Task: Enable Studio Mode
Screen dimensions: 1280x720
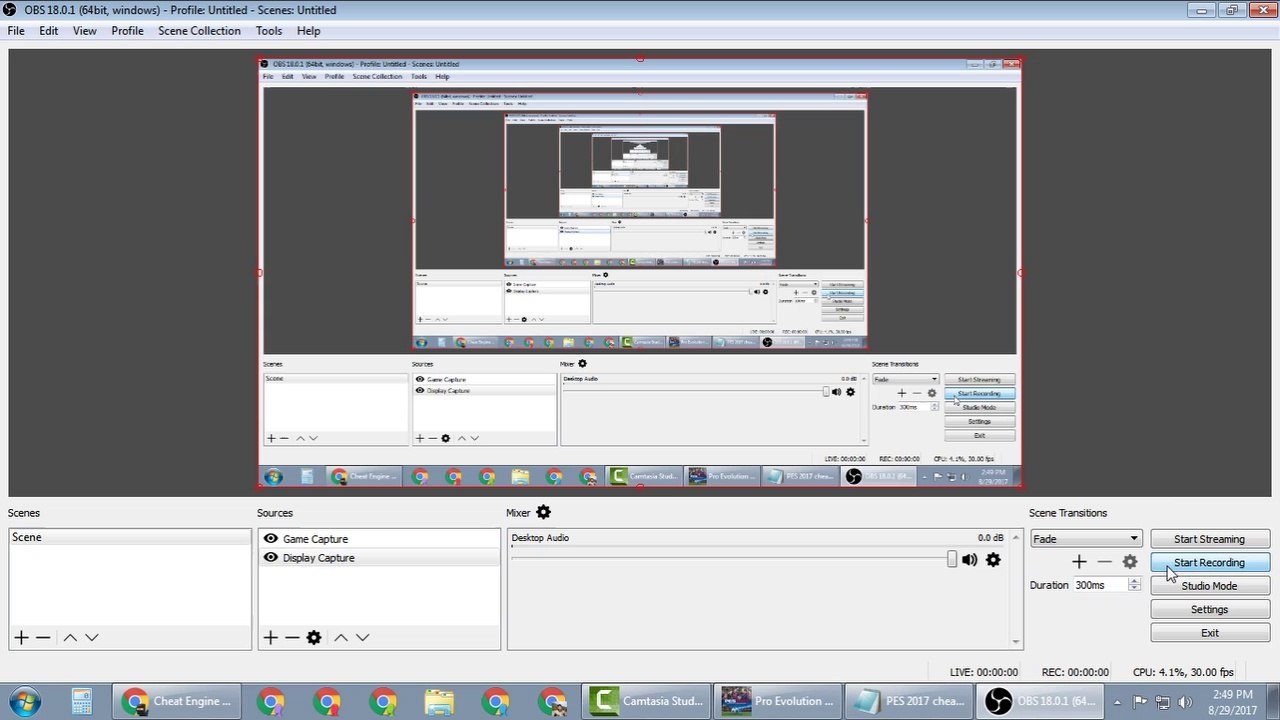Action: coord(1209,586)
